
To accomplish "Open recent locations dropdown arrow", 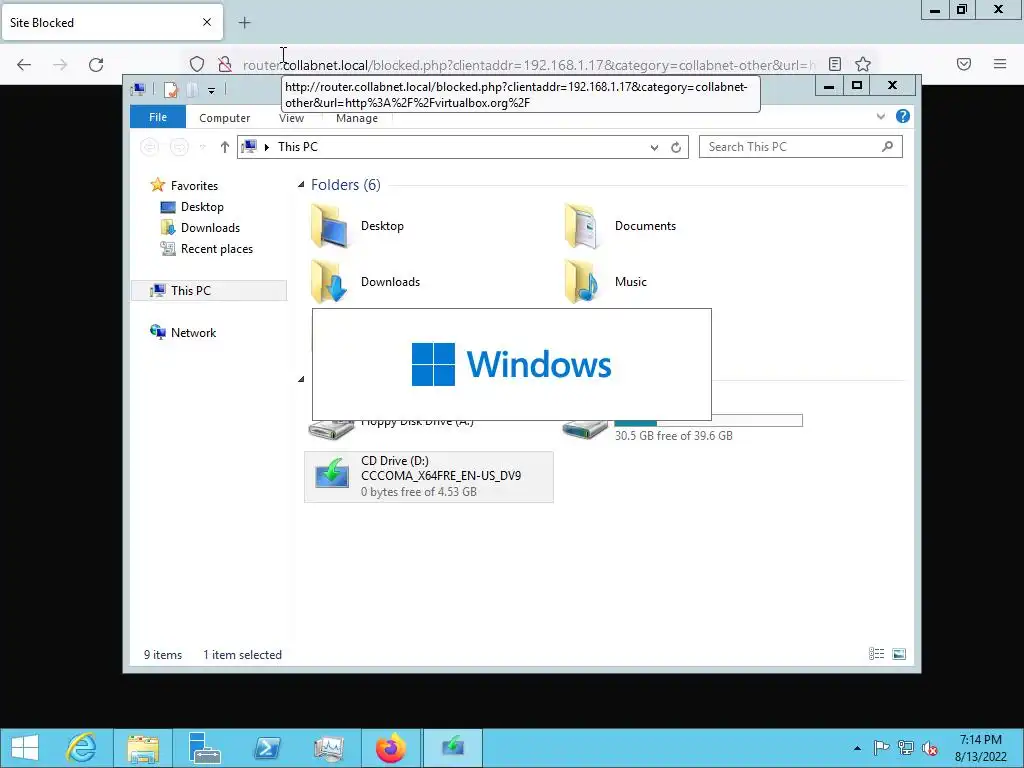I will [202, 148].
